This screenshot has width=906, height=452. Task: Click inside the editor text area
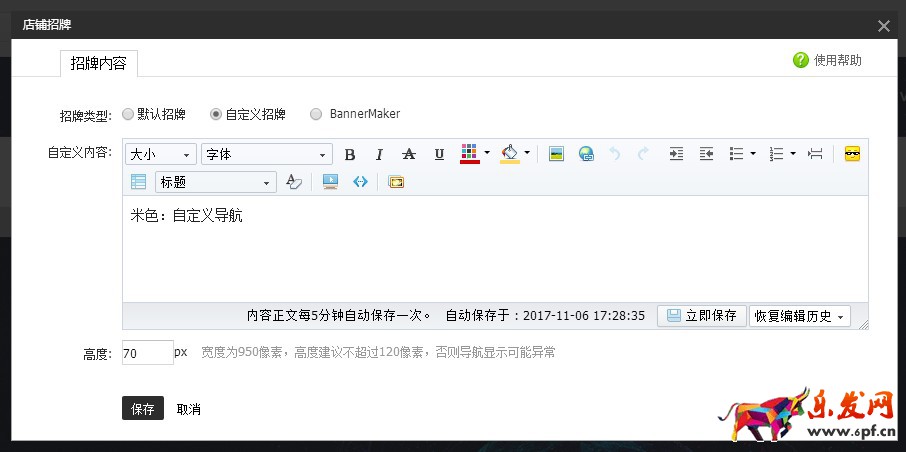click(495, 250)
